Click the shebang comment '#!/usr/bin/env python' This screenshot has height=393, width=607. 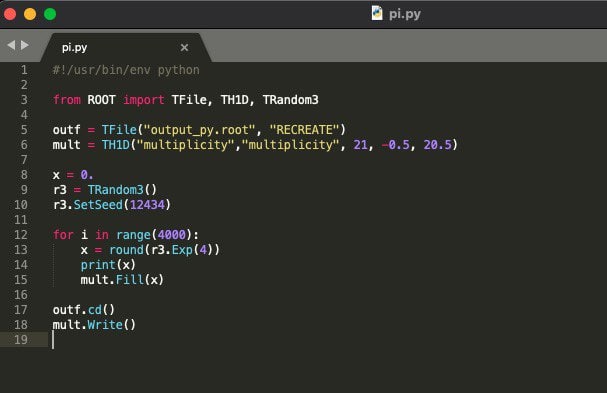126,70
